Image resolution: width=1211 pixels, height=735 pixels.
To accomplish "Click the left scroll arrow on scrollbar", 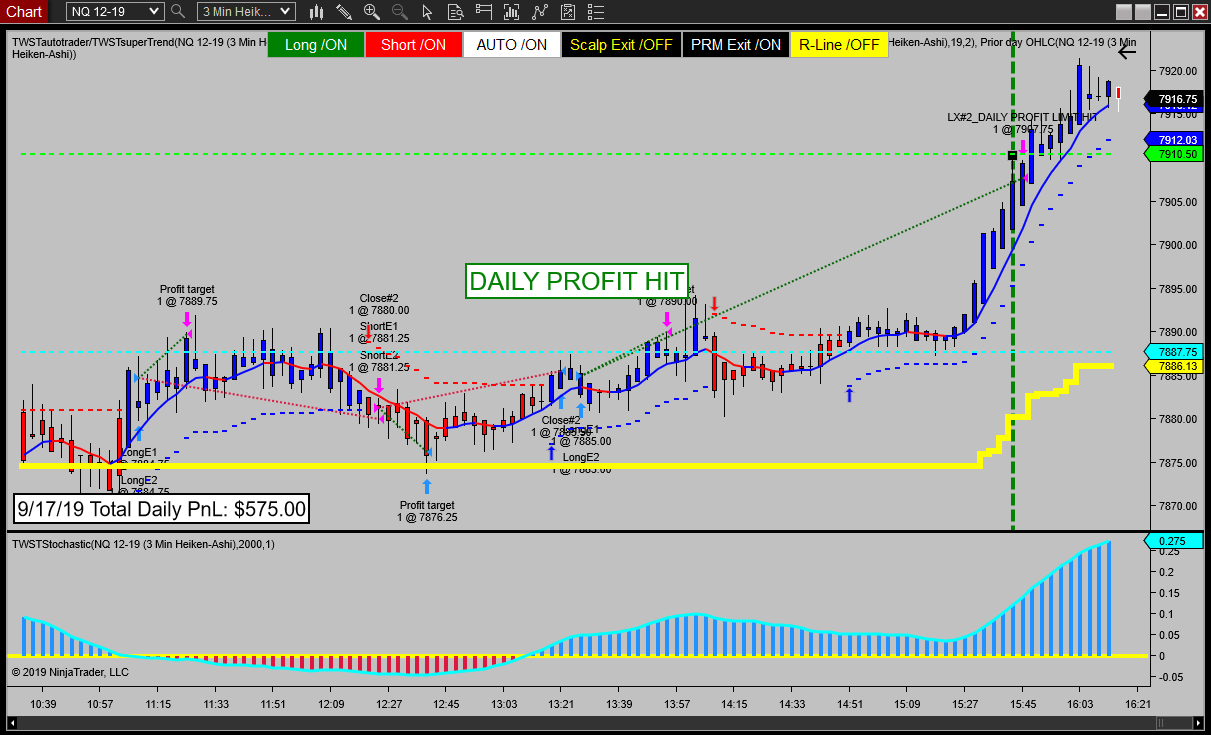I will tap(13, 723).
